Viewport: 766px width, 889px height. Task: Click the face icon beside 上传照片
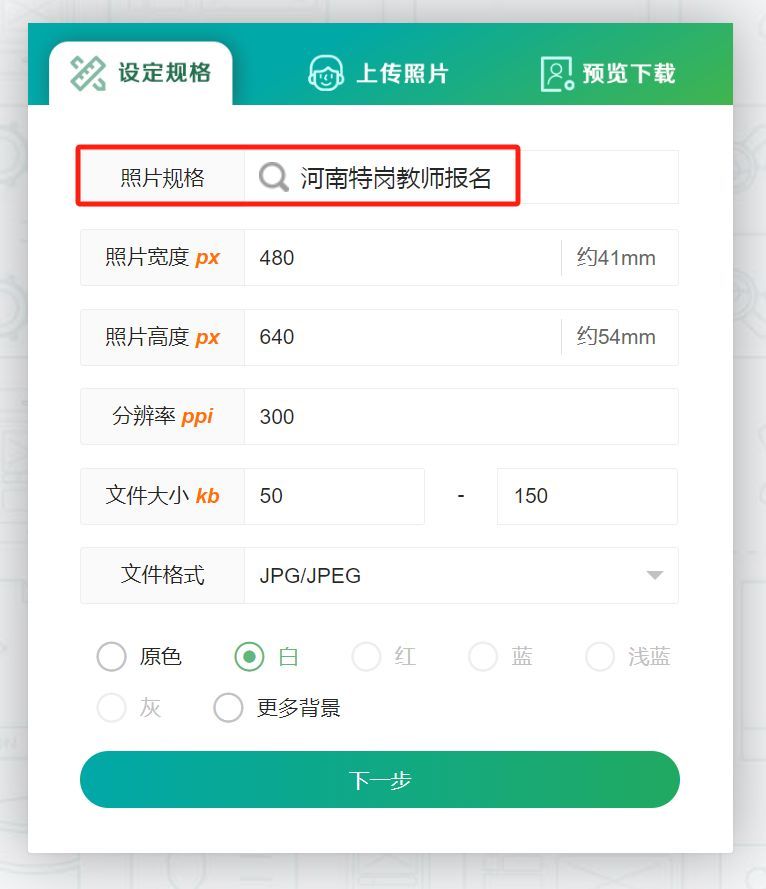[325, 74]
